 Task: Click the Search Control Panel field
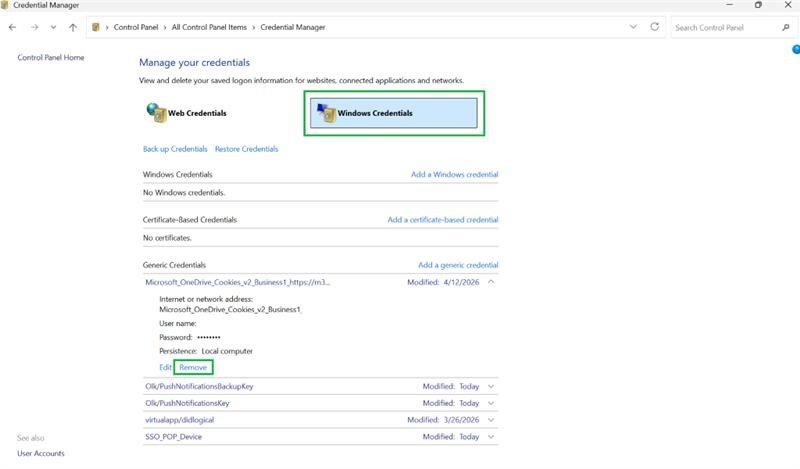pyautogui.click(x=724, y=28)
